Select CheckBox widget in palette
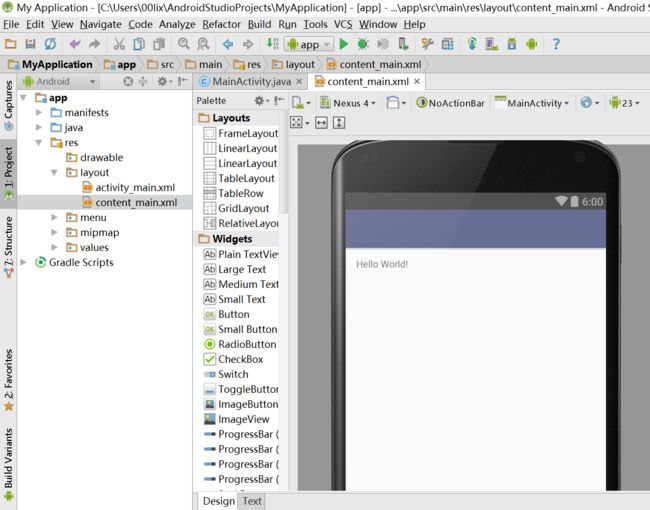Viewport: 650px width, 510px height. (x=234, y=359)
